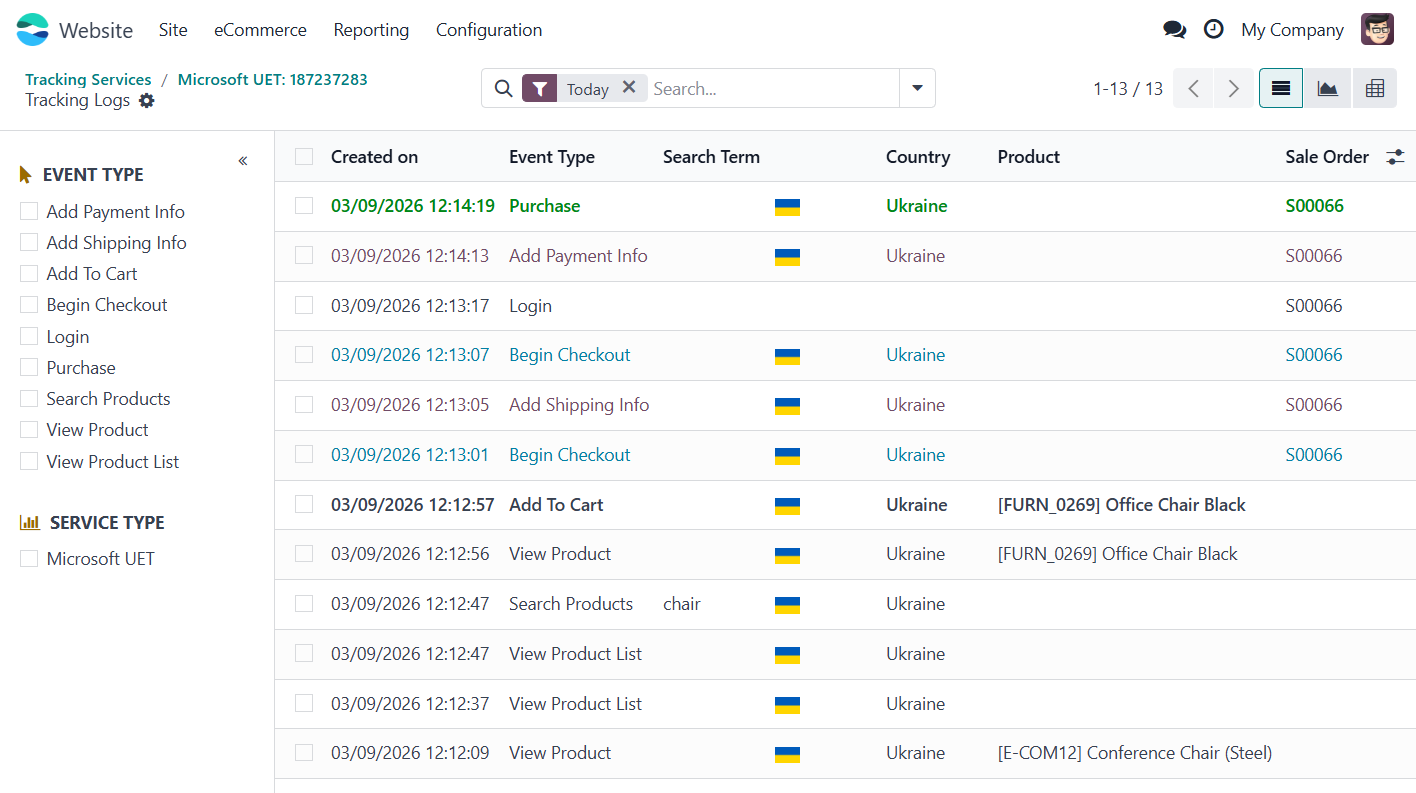Remove the Today filter tag
The width and height of the screenshot is (1416, 793).
(x=629, y=88)
